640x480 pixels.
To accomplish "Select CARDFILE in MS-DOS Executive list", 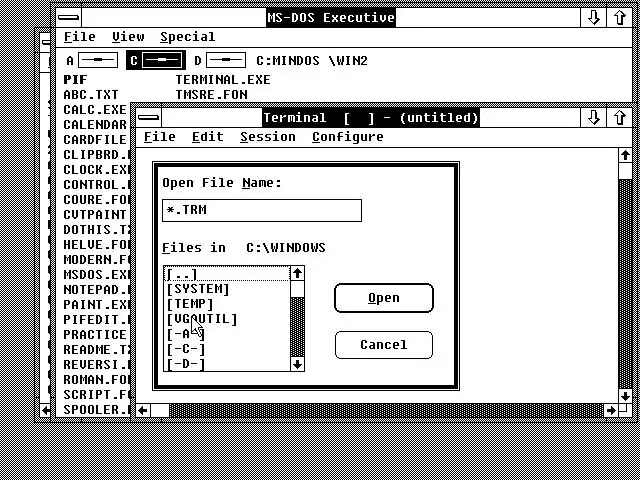I will (x=95, y=140).
